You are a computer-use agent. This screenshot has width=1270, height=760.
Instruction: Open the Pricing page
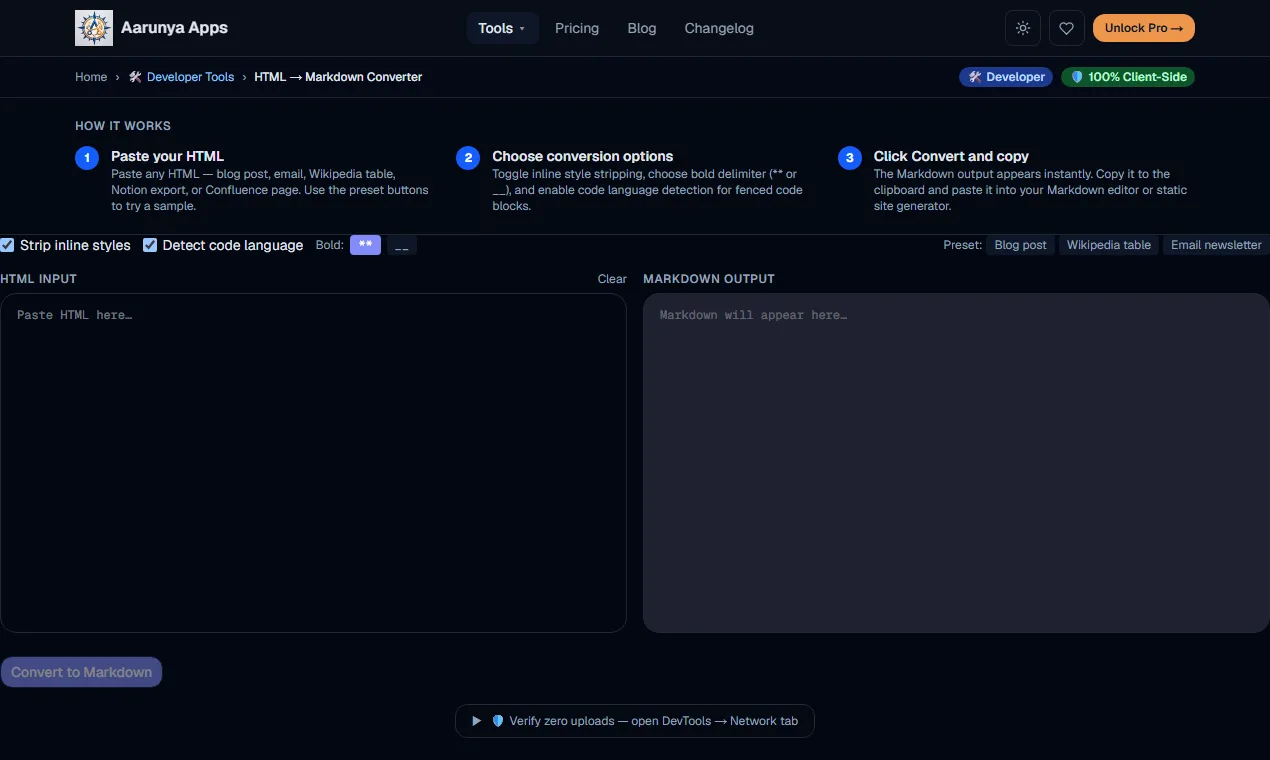coord(577,28)
